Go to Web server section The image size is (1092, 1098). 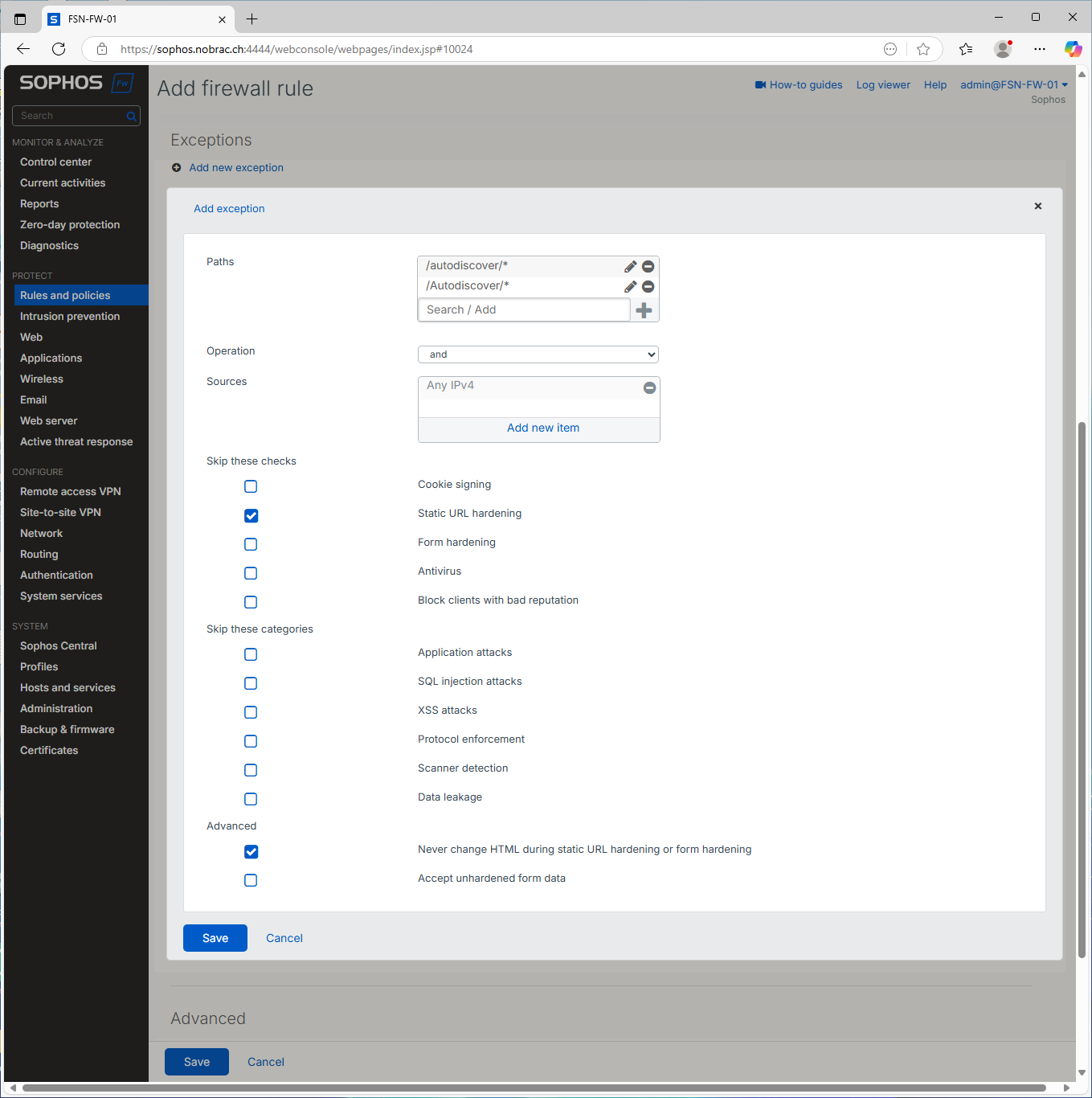click(49, 420)
